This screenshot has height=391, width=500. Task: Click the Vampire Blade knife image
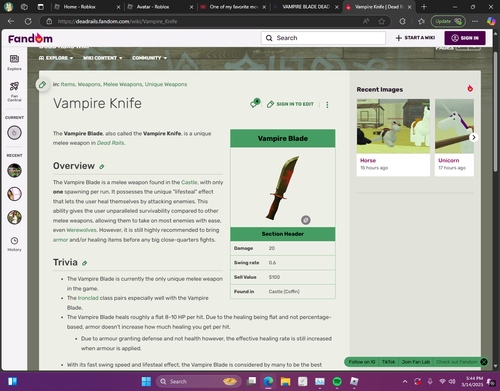[283, 188]
